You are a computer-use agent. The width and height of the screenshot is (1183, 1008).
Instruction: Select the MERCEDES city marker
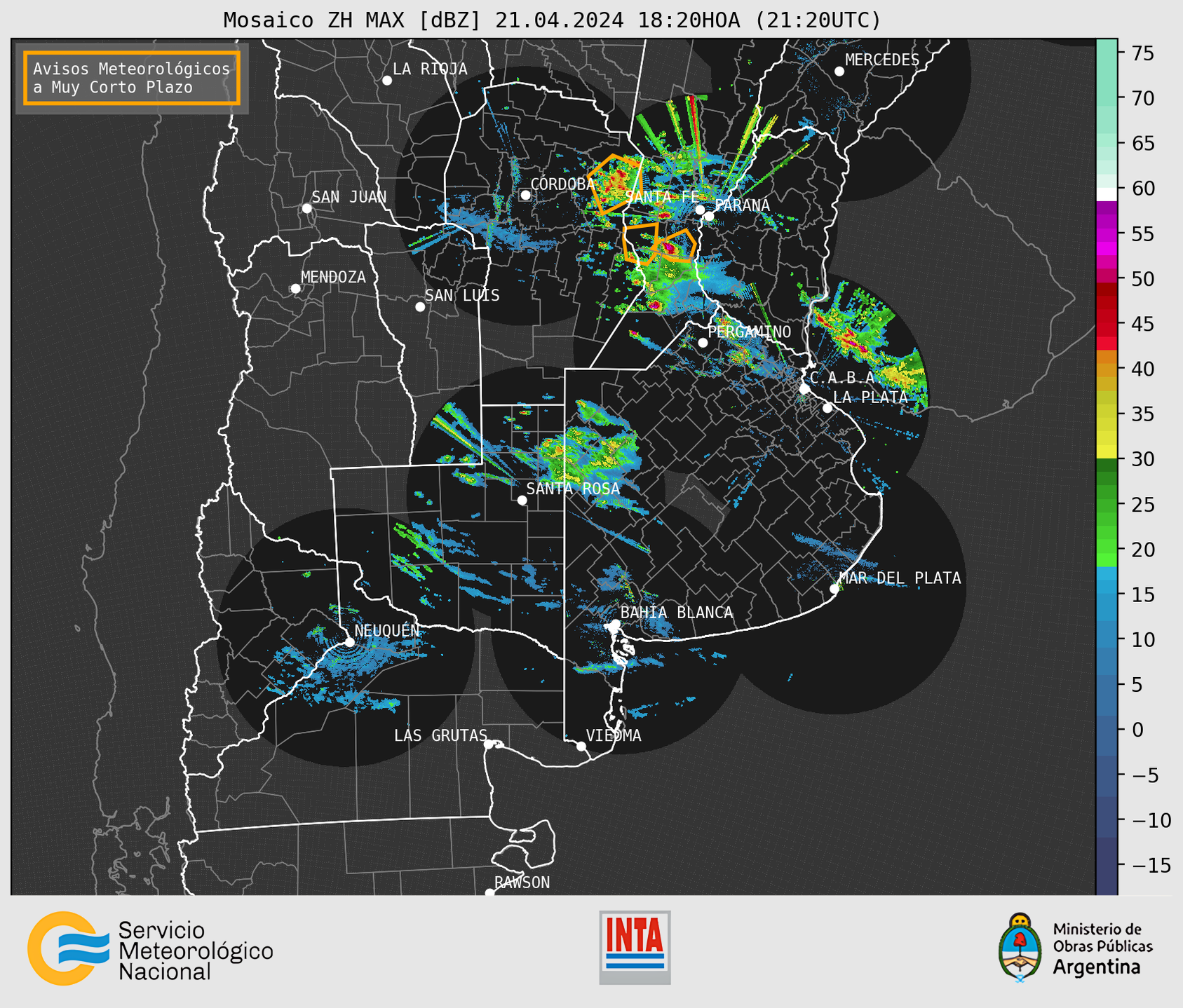click(x=839, y=71)
